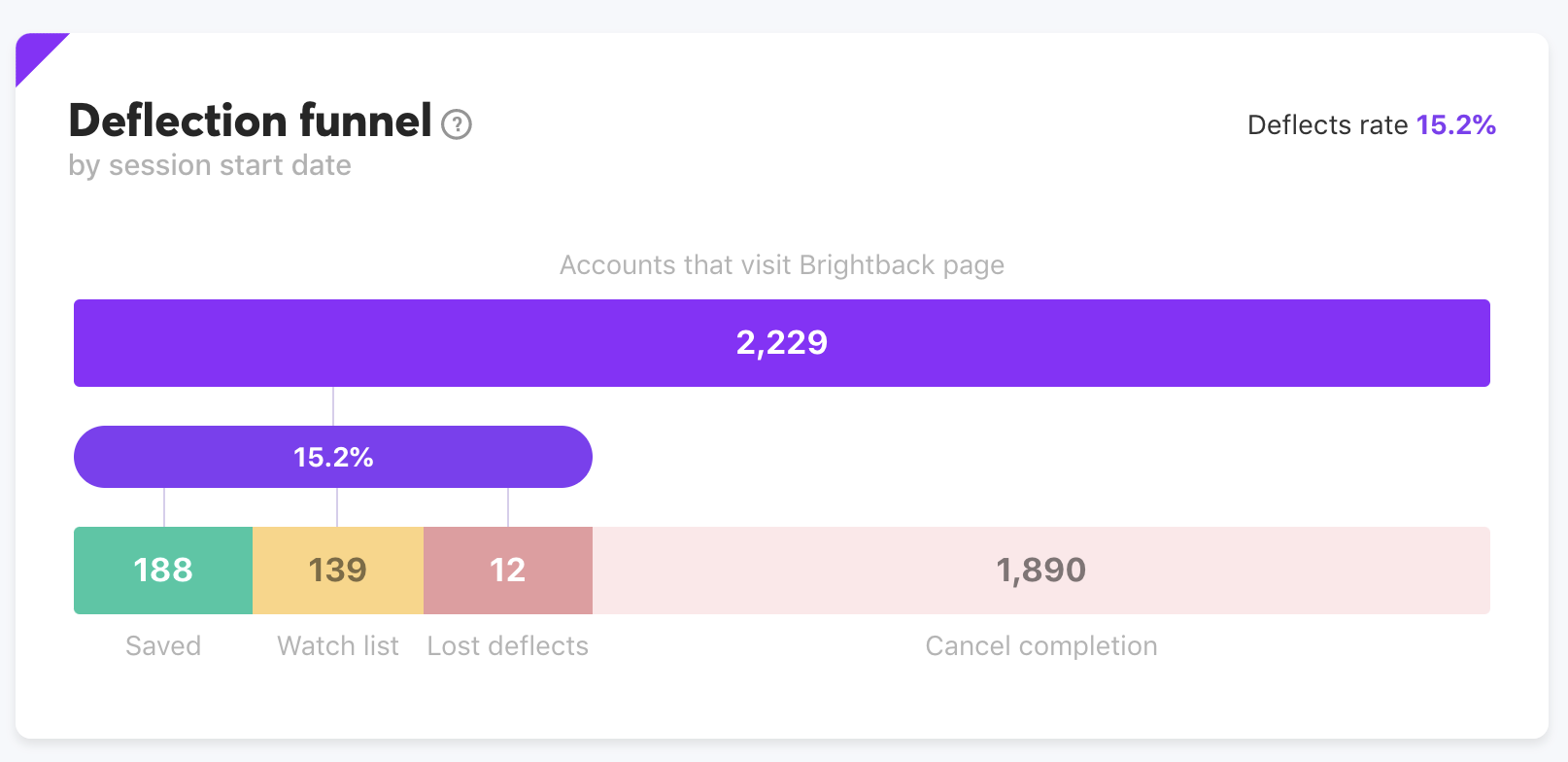Click the question mark beside the title
The image size is (1568, 762).
(458, 124)
